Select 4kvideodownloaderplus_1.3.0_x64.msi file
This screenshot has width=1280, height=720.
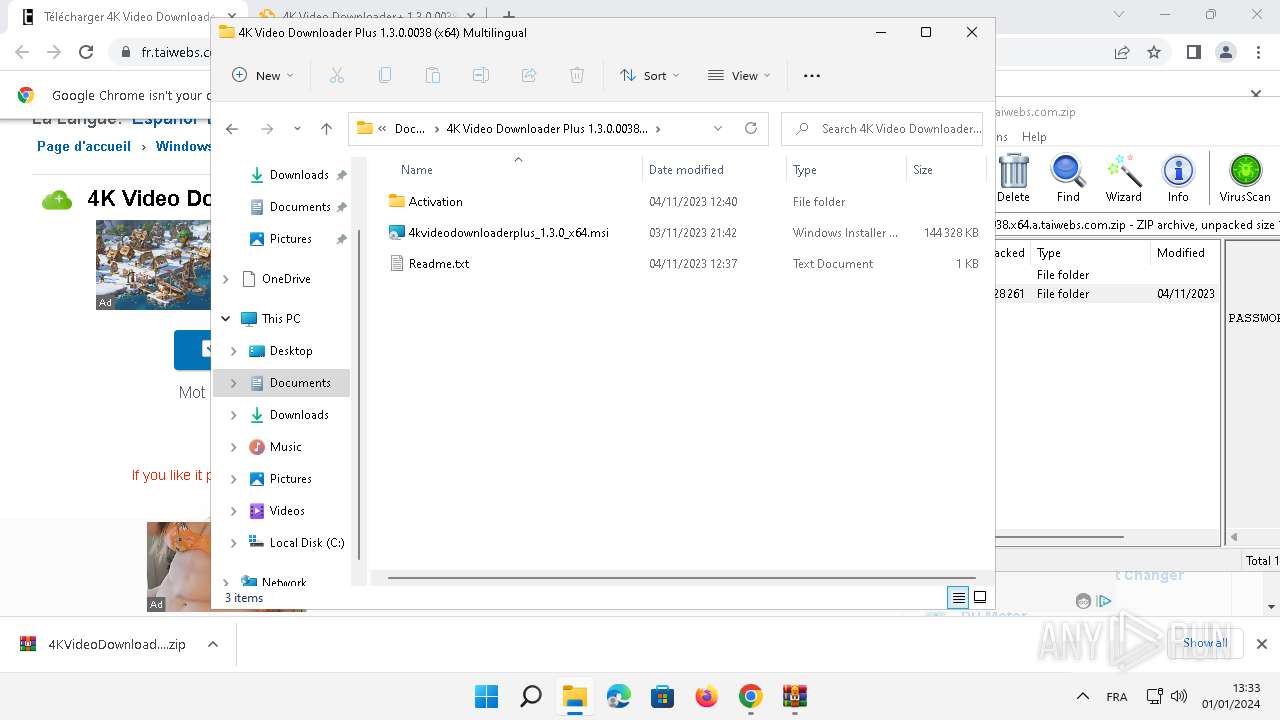pos(508,233)
